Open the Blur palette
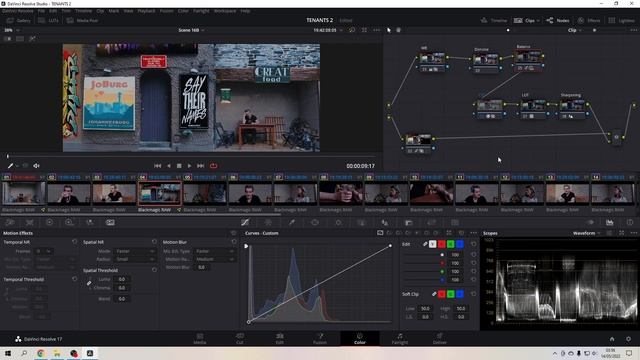The image size is (640, 360). (x=385, y=222)
